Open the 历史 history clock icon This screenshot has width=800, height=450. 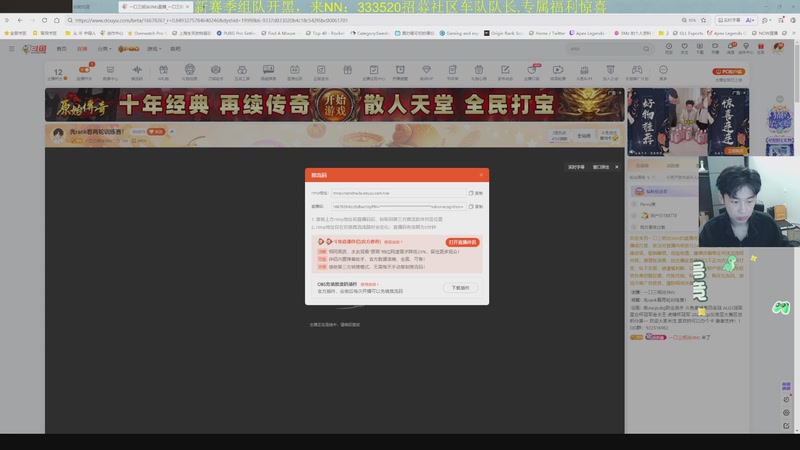669,48
